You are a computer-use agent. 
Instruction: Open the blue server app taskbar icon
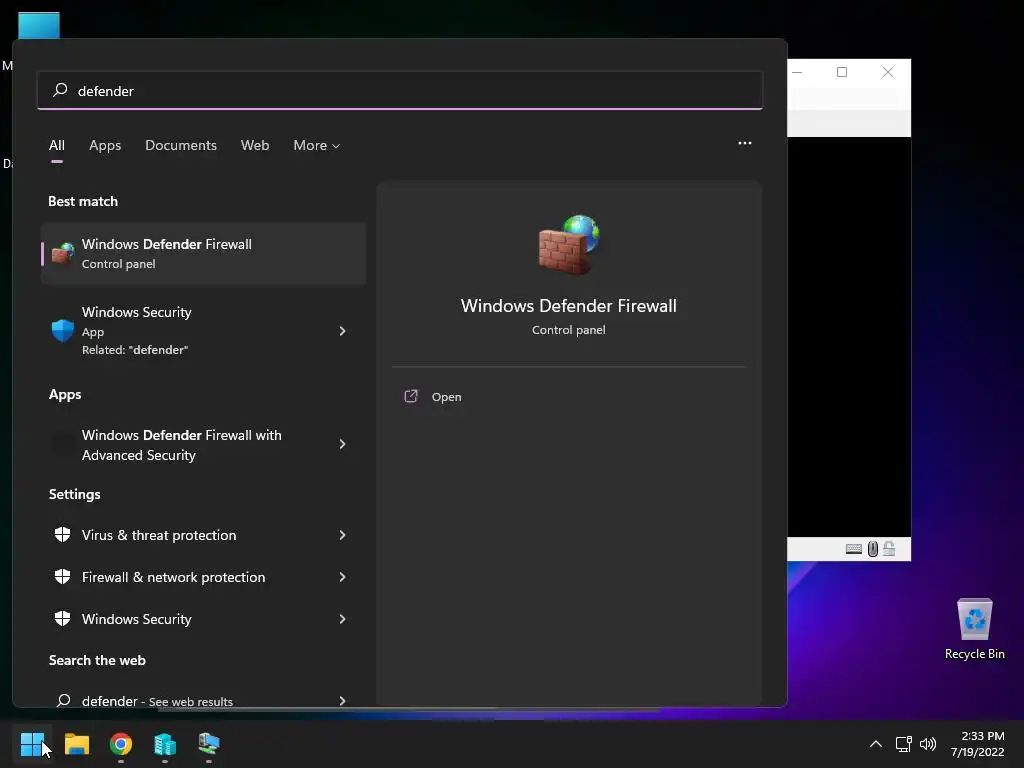point(165,744)
